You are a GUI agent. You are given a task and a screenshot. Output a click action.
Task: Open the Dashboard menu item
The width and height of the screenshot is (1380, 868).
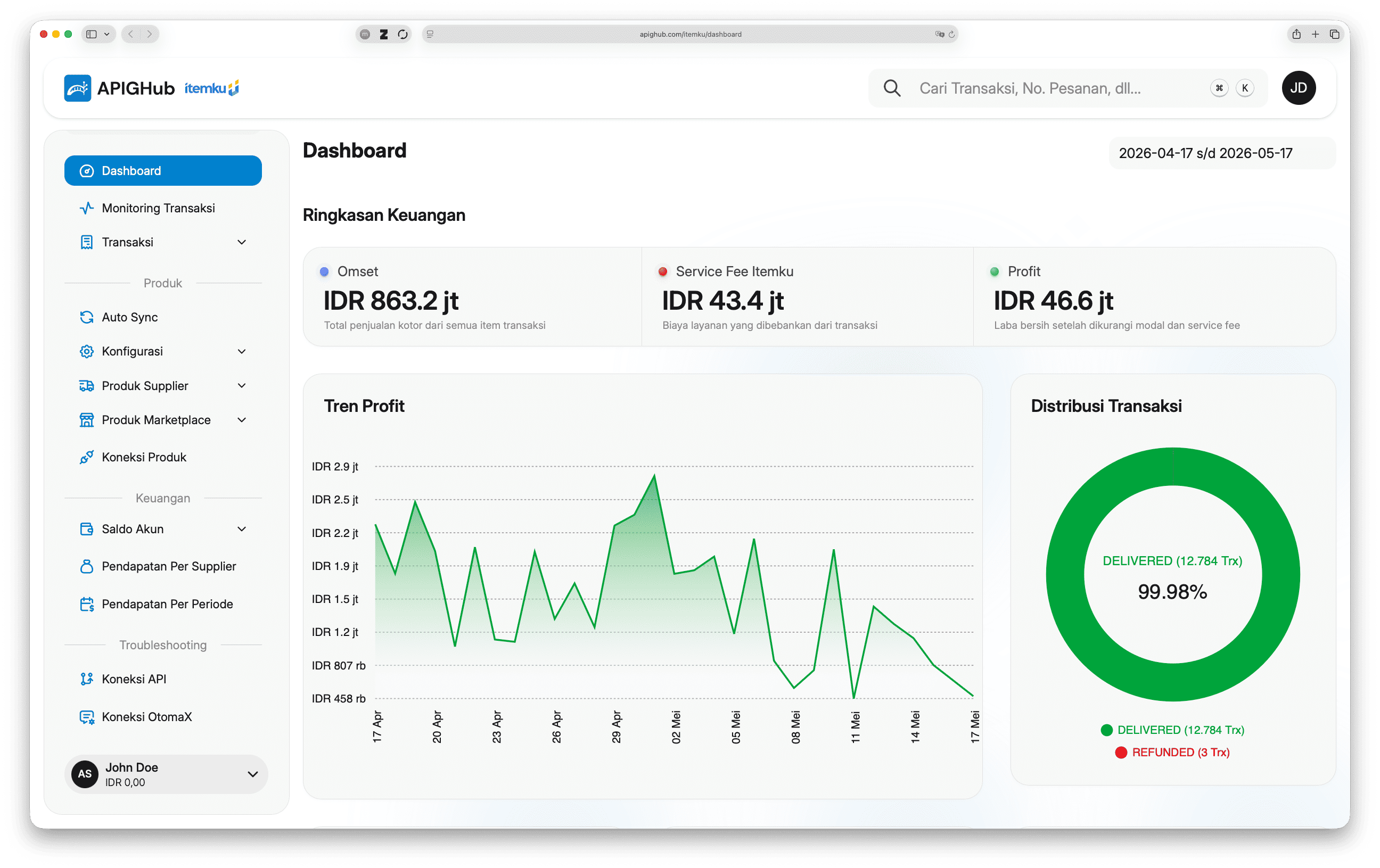163,171
